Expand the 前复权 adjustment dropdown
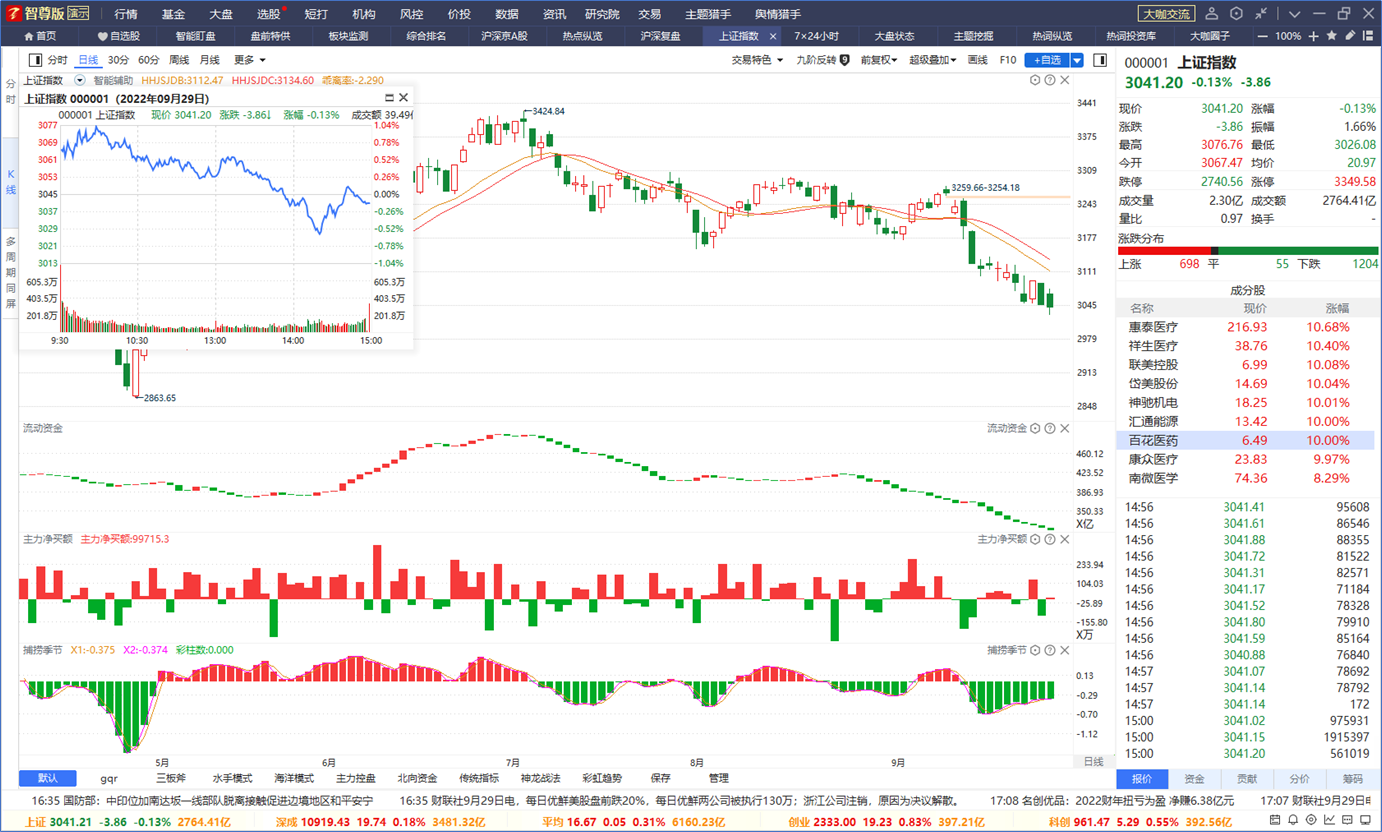1382x832 pixels. (879, 60)
